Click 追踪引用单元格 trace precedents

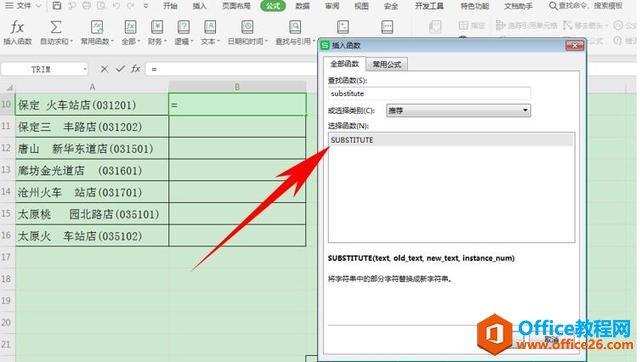[x=527, y=25]
